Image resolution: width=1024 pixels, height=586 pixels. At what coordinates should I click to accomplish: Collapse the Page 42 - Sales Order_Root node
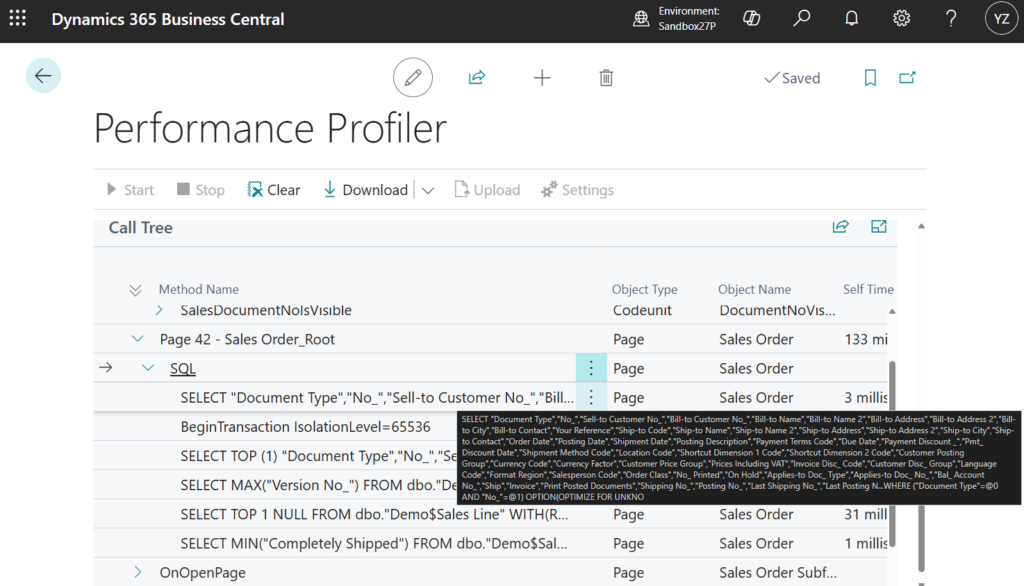click(x=138, y=340)
